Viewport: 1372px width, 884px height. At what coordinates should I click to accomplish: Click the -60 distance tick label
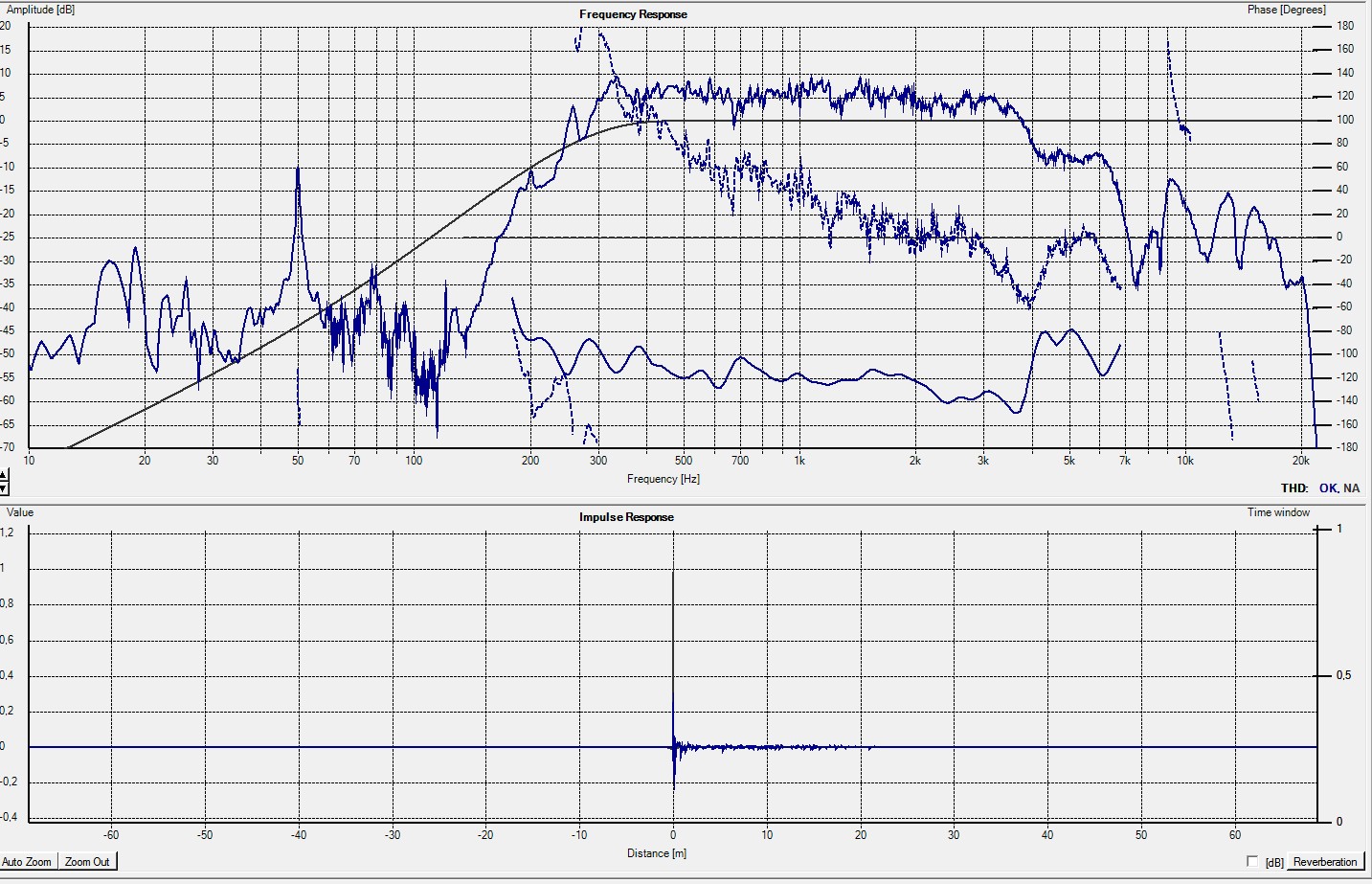(111, 835)
